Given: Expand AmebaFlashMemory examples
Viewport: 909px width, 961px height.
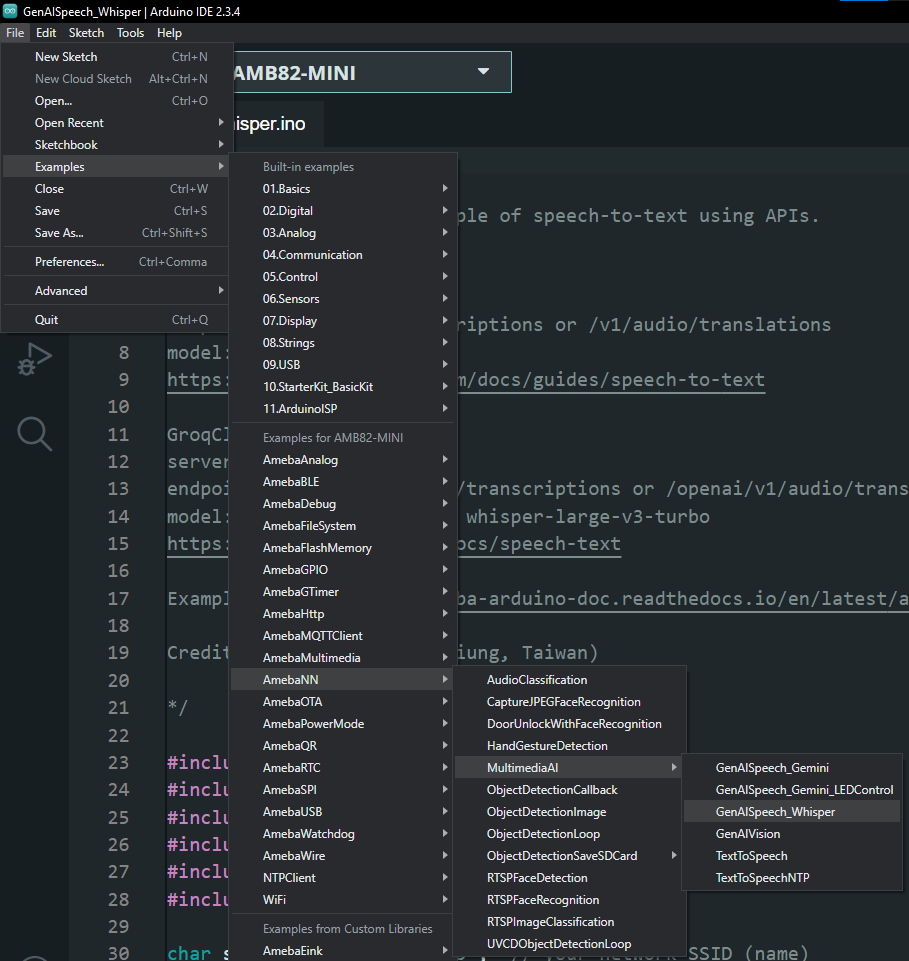Looking at the screenshot, I should (343, 548).
